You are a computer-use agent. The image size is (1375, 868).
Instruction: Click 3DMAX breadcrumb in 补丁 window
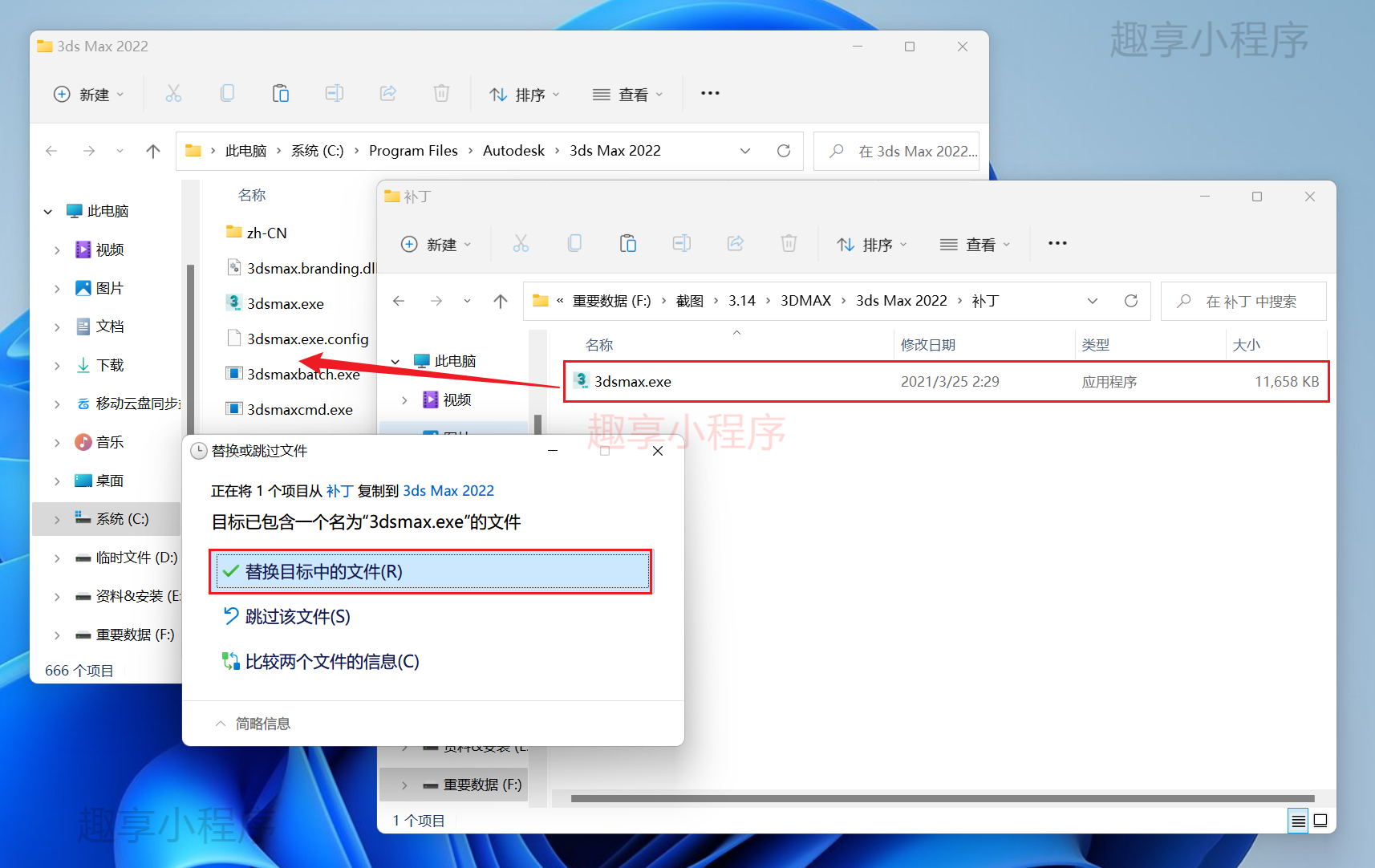point(805,301)
